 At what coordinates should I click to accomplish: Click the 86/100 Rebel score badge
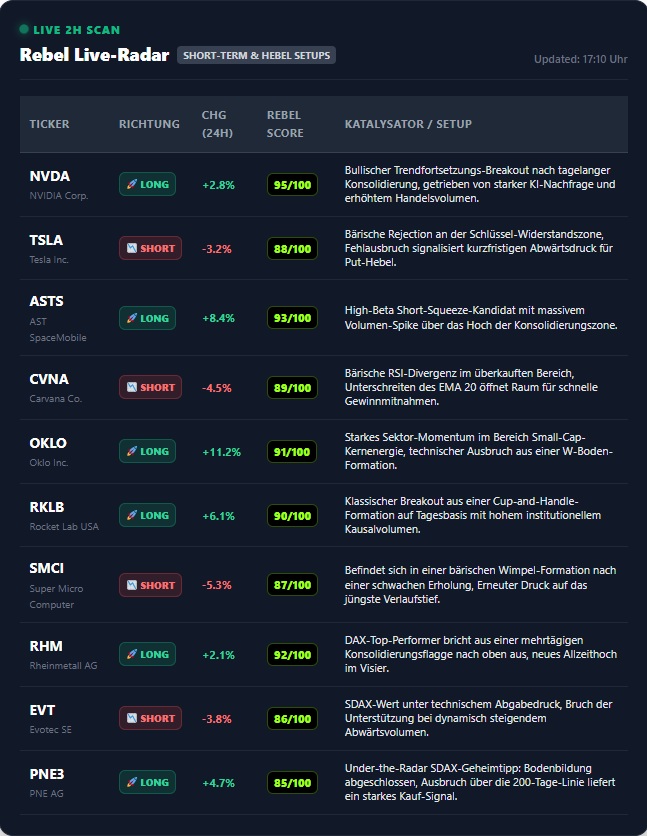point(292,719)
